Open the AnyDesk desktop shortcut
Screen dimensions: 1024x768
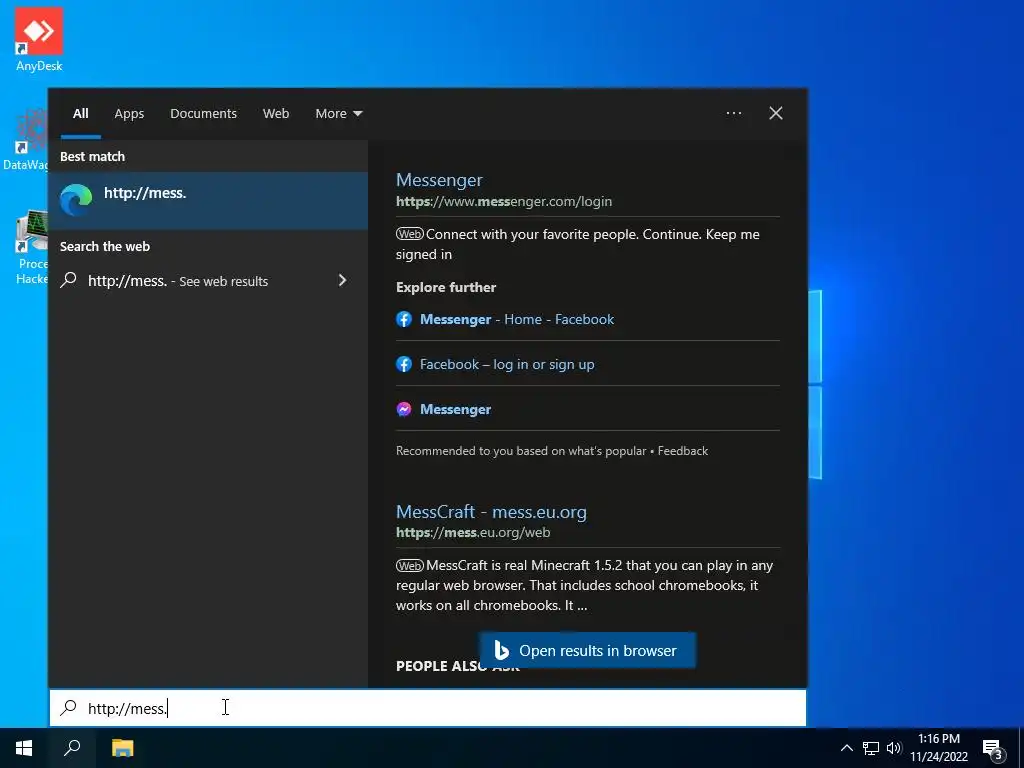tap(39, 39)
